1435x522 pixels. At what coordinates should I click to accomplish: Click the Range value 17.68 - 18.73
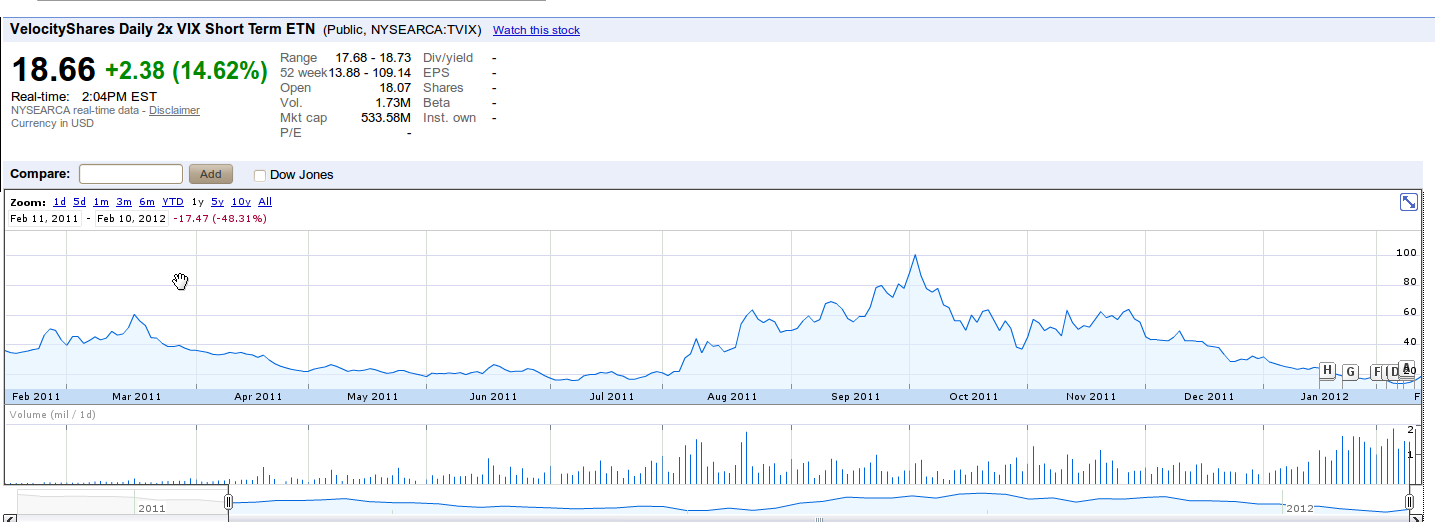(x=373, y=58)
